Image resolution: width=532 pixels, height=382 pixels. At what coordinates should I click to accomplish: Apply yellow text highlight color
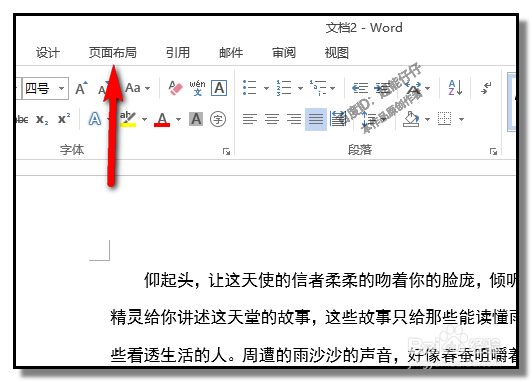128,119
